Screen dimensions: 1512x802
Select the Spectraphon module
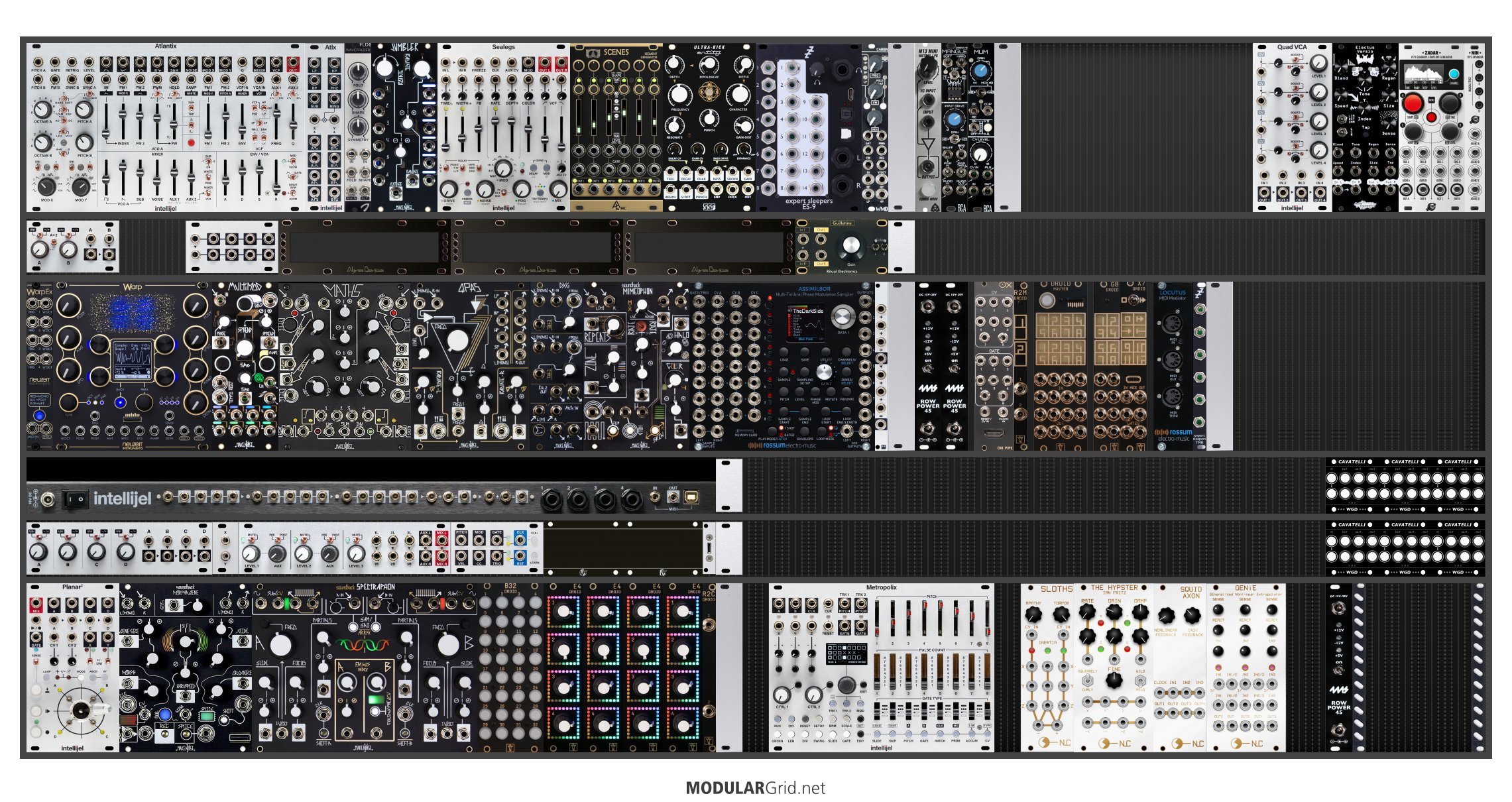(x=365, y=667)
